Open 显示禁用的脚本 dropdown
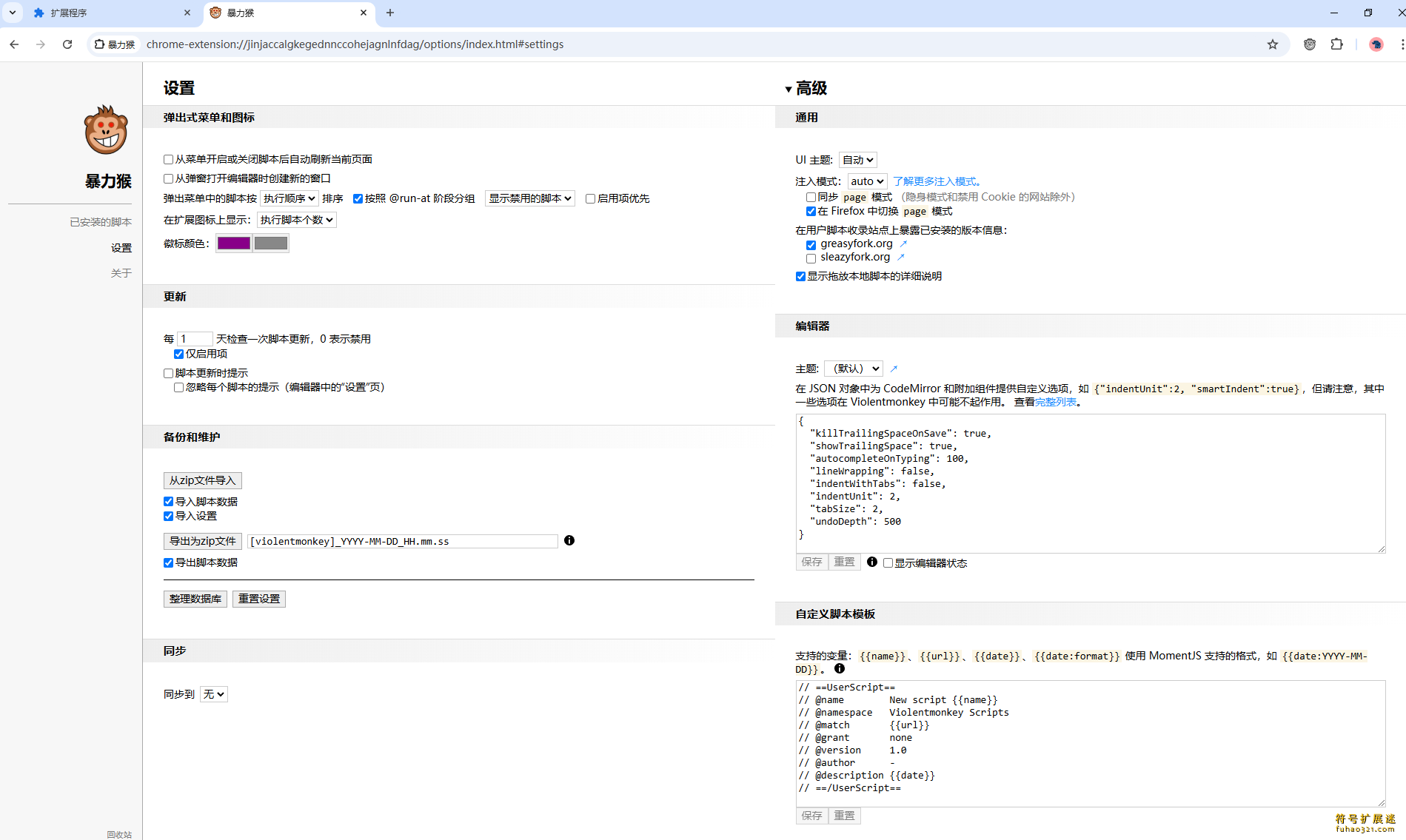1406x840 pixels. tap(530, 198)
